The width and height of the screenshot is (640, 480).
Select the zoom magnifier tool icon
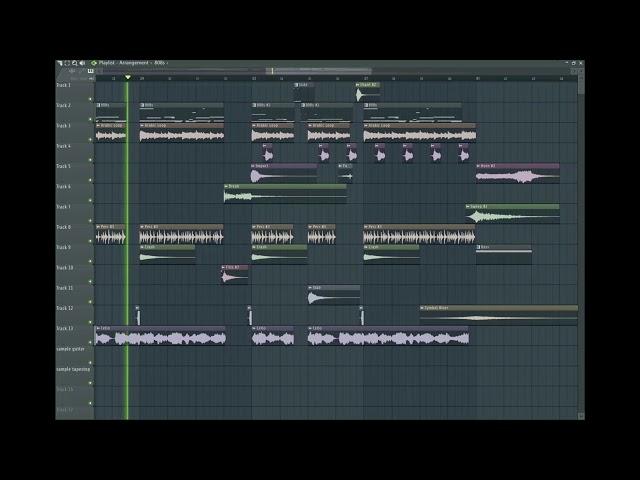point(75,63)
